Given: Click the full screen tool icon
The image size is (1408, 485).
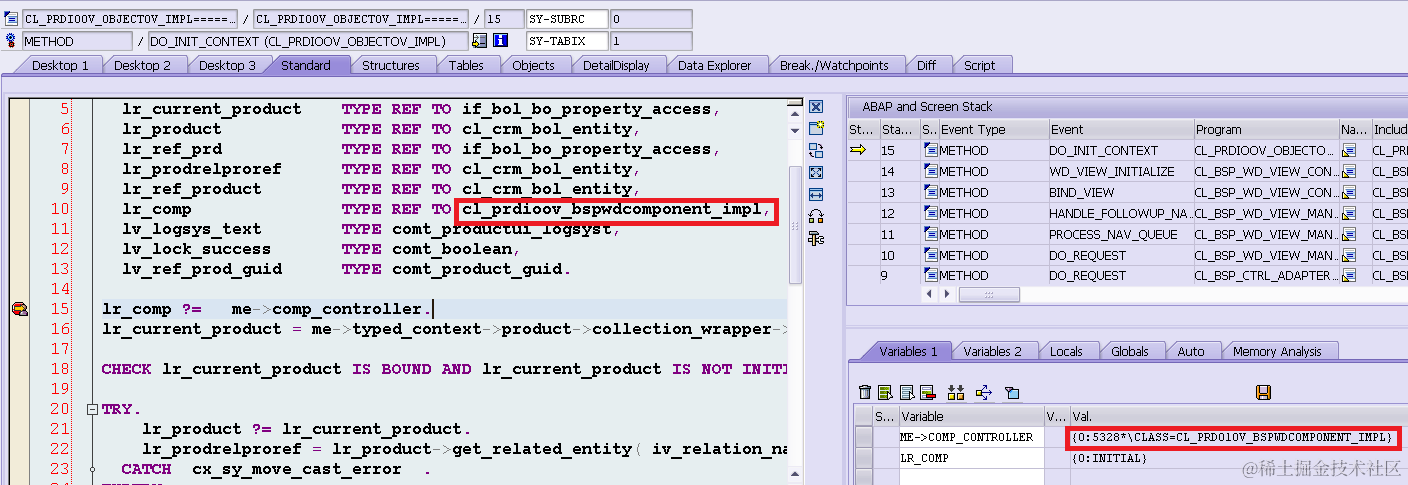Looking at the screenshot, I should (x=816, y=173).
